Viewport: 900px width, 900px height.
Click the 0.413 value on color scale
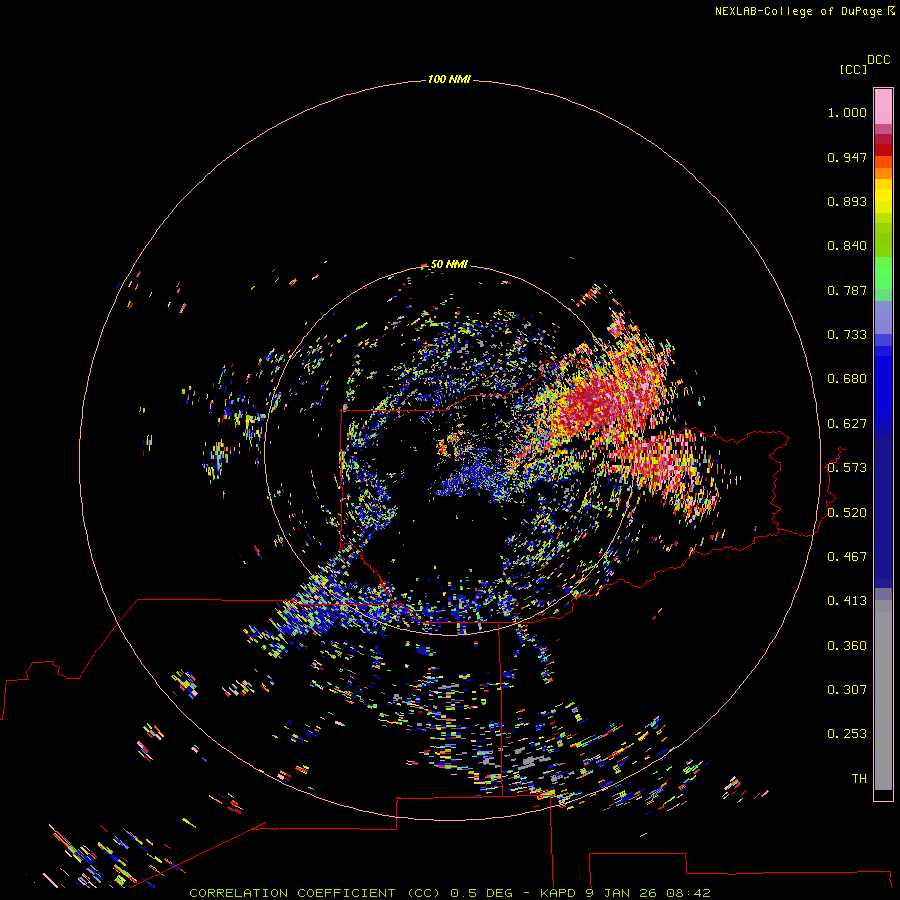point(847,601)
